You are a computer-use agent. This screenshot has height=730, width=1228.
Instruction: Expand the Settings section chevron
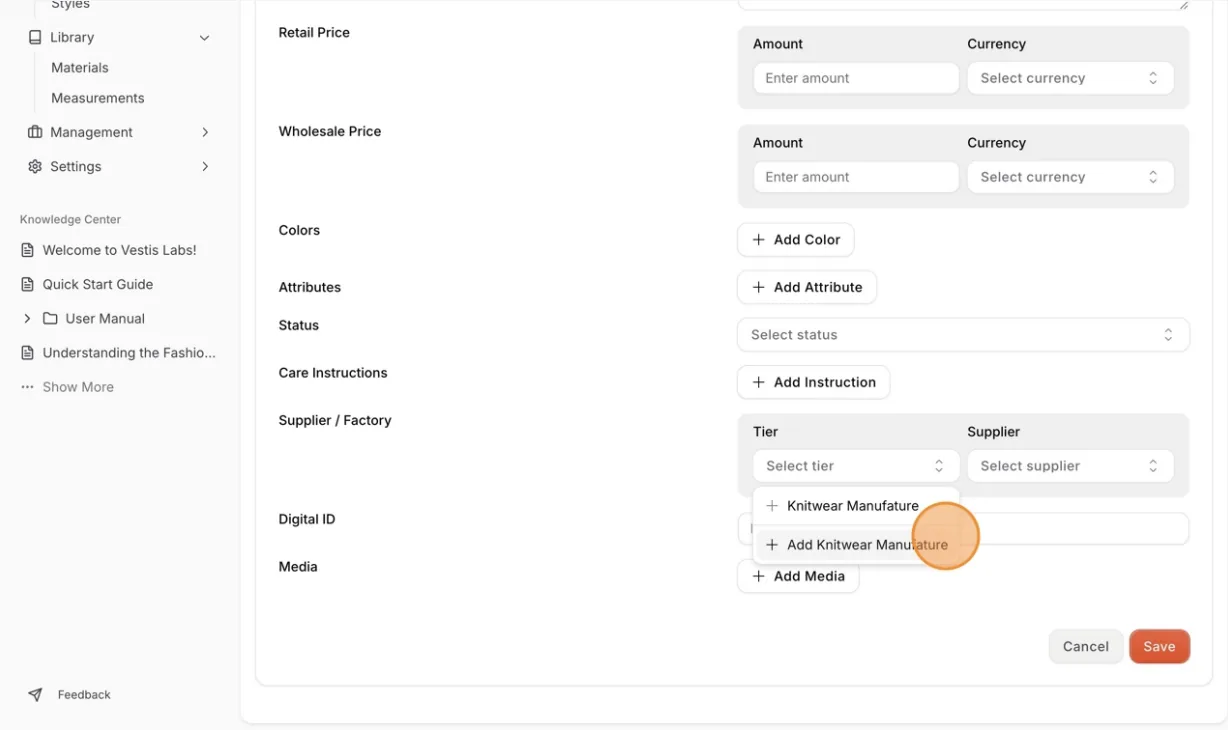pos(204,166)
